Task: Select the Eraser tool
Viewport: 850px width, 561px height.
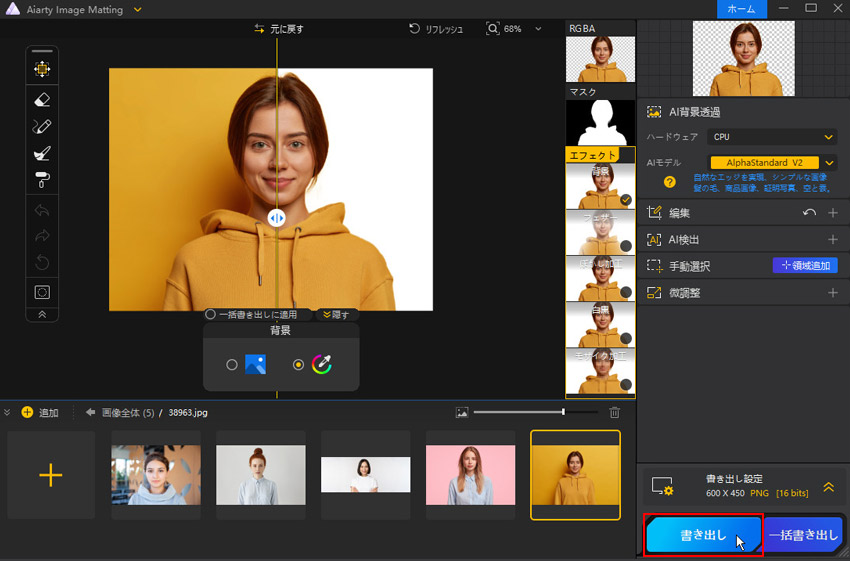Action: point(42,100)
